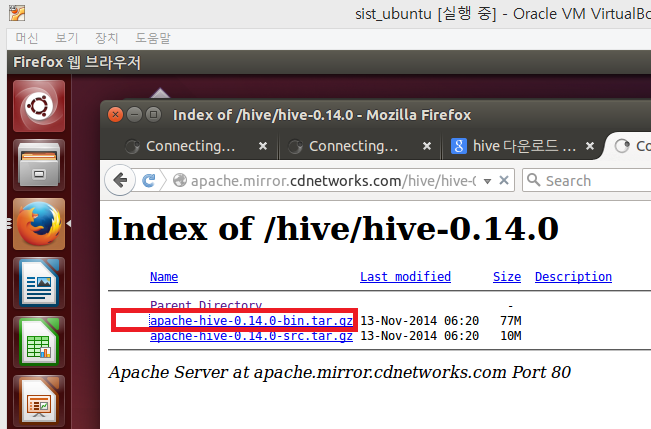Image resolution: width=651 pixels, height=429 pixels.
Task: Open the Ubuntu Dash from the launcher
Action: coord(39,106)
